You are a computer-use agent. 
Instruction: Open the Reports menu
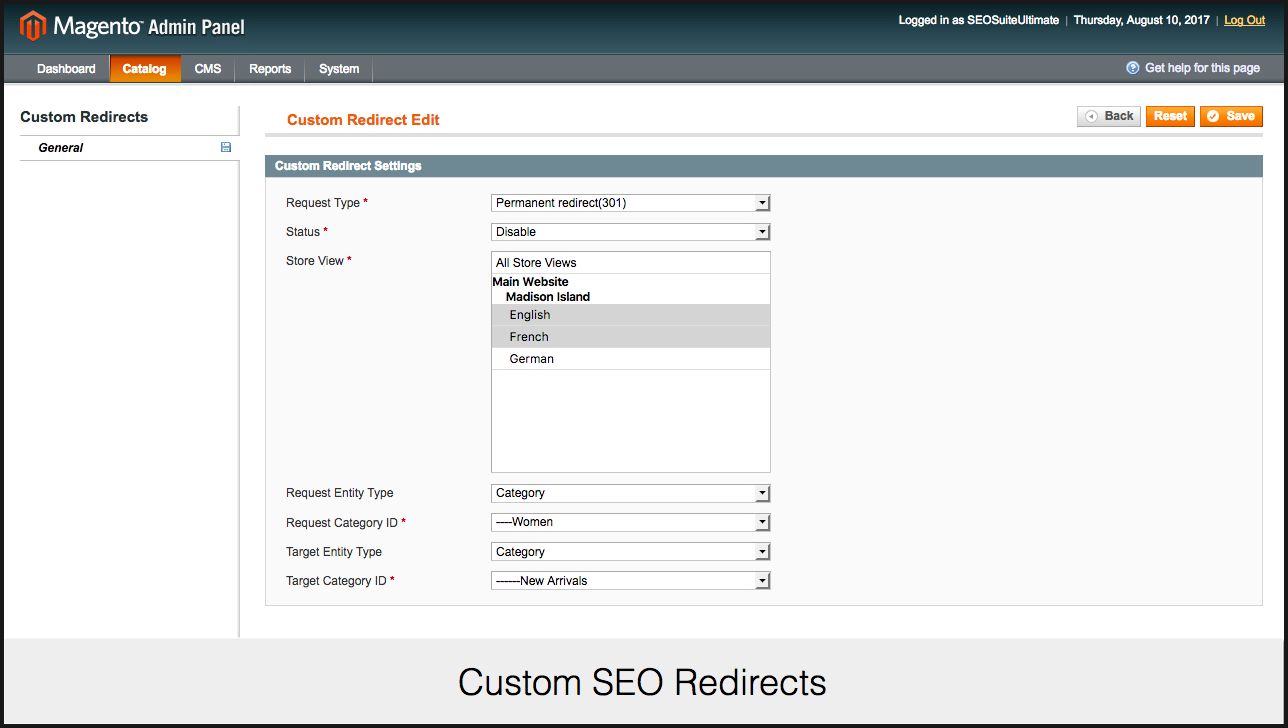pos(270,69)
